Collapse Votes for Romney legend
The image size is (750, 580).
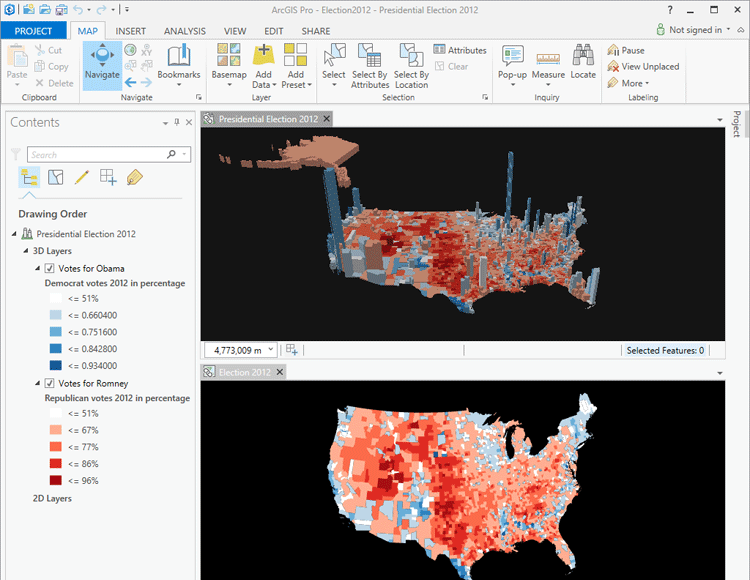click(37, 383)
